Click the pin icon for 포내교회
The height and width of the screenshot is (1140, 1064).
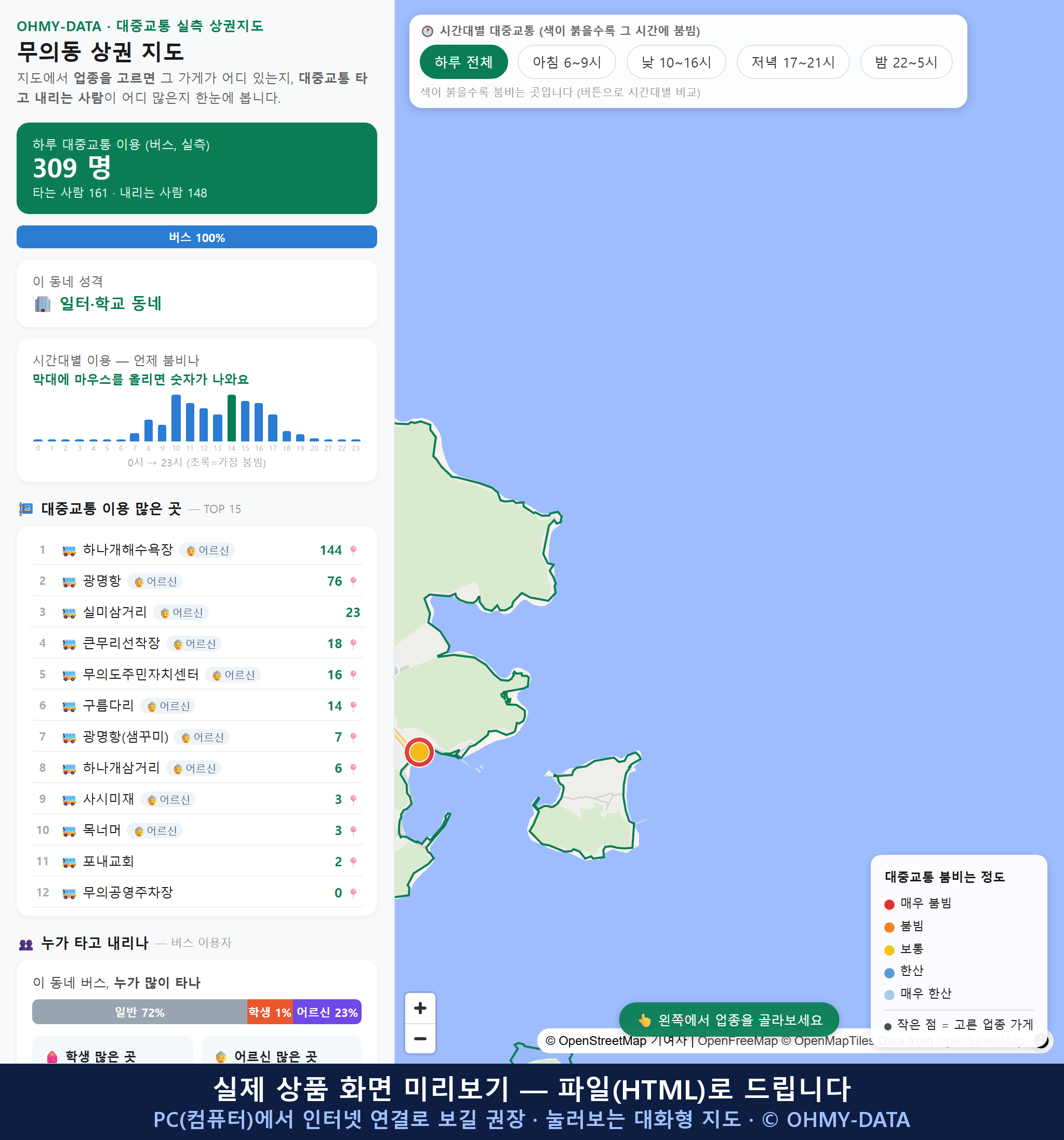click(x=353, y=862)
